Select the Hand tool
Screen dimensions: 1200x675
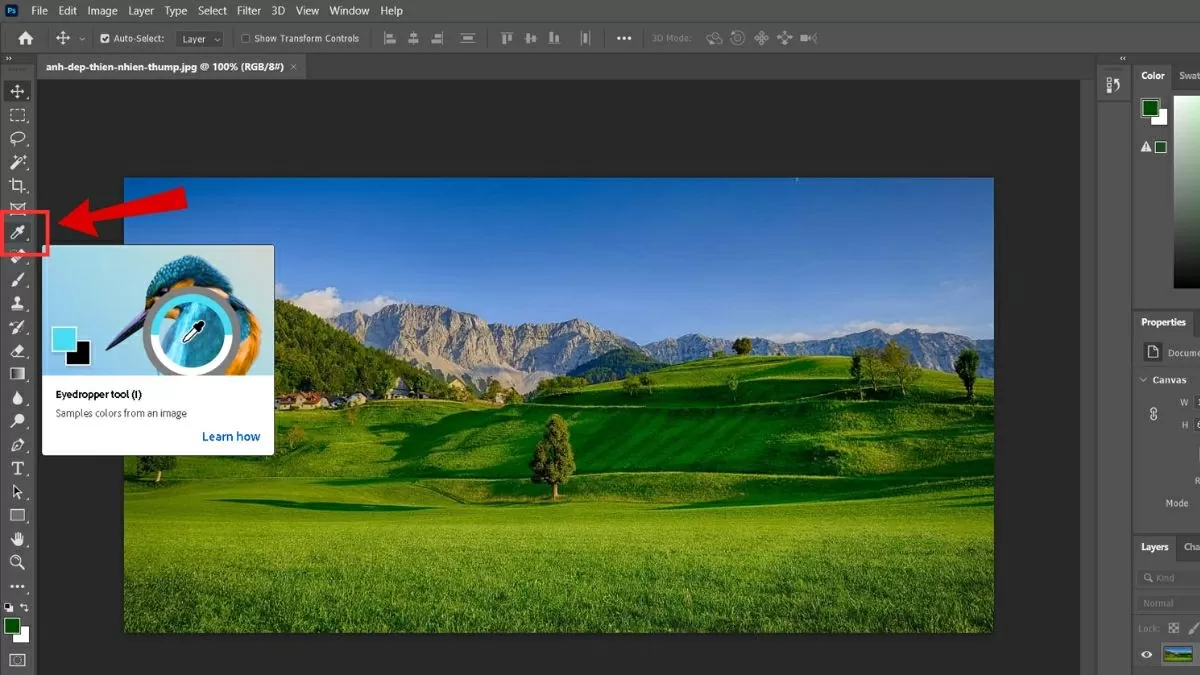tap(18, 540)
